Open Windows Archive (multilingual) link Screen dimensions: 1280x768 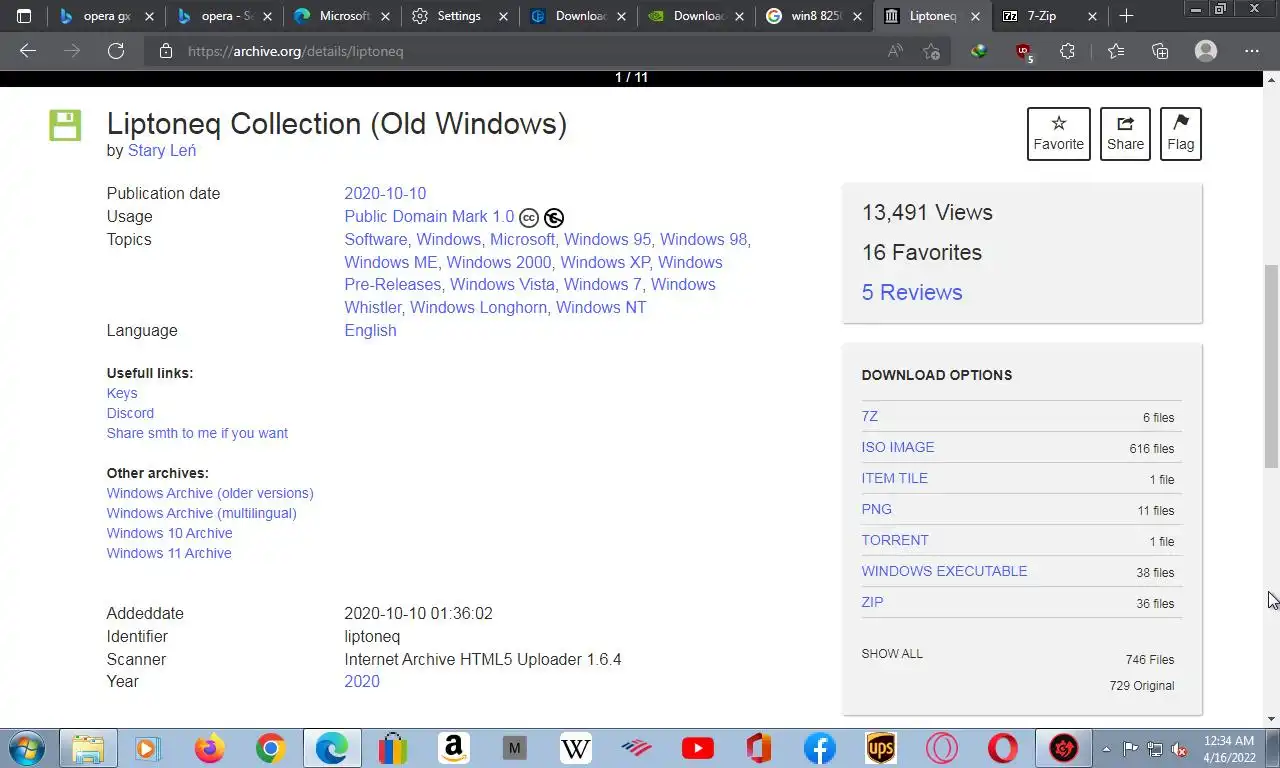click(x=201, y=513)
